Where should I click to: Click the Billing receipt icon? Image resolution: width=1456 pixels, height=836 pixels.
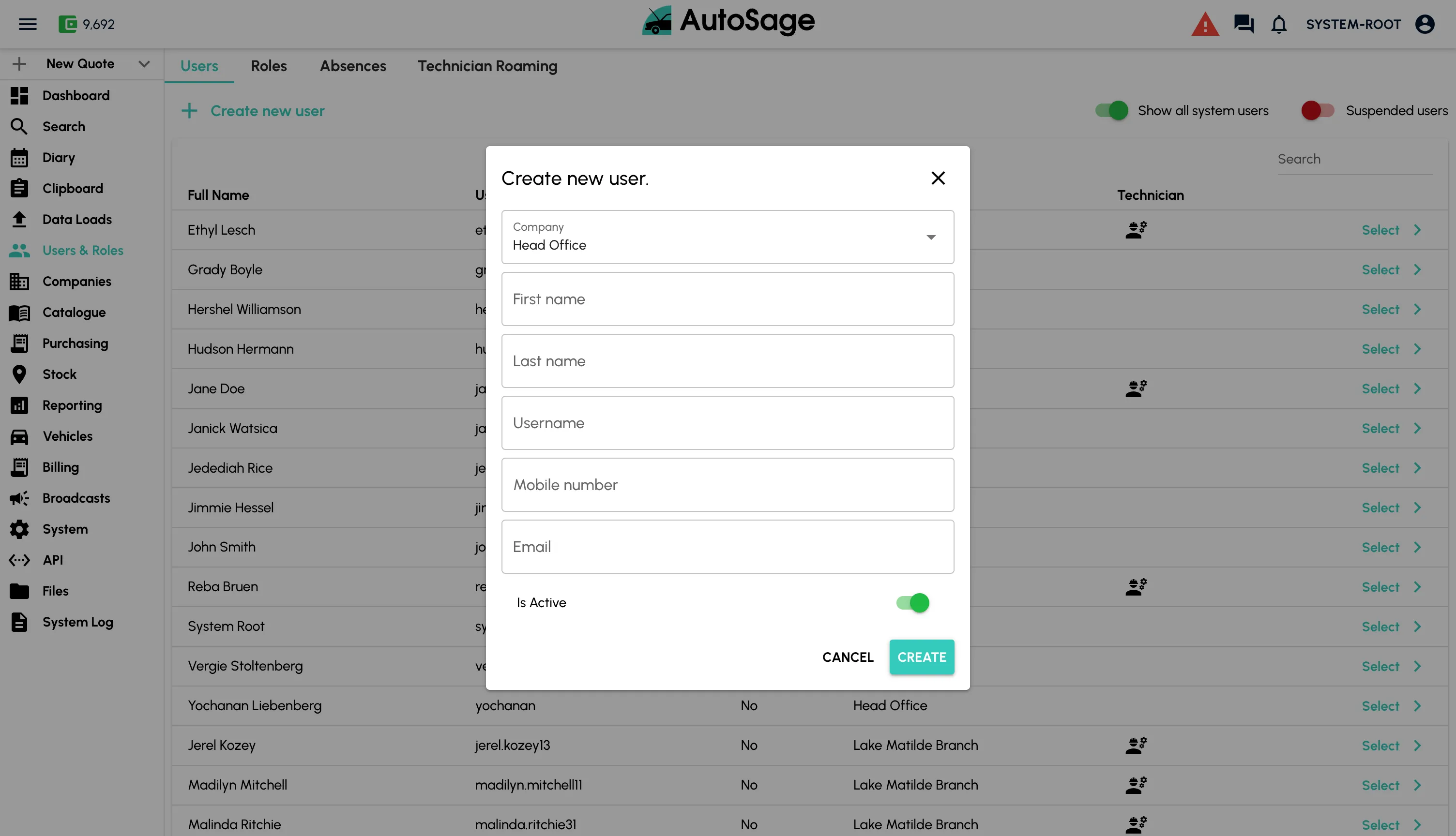19,467
